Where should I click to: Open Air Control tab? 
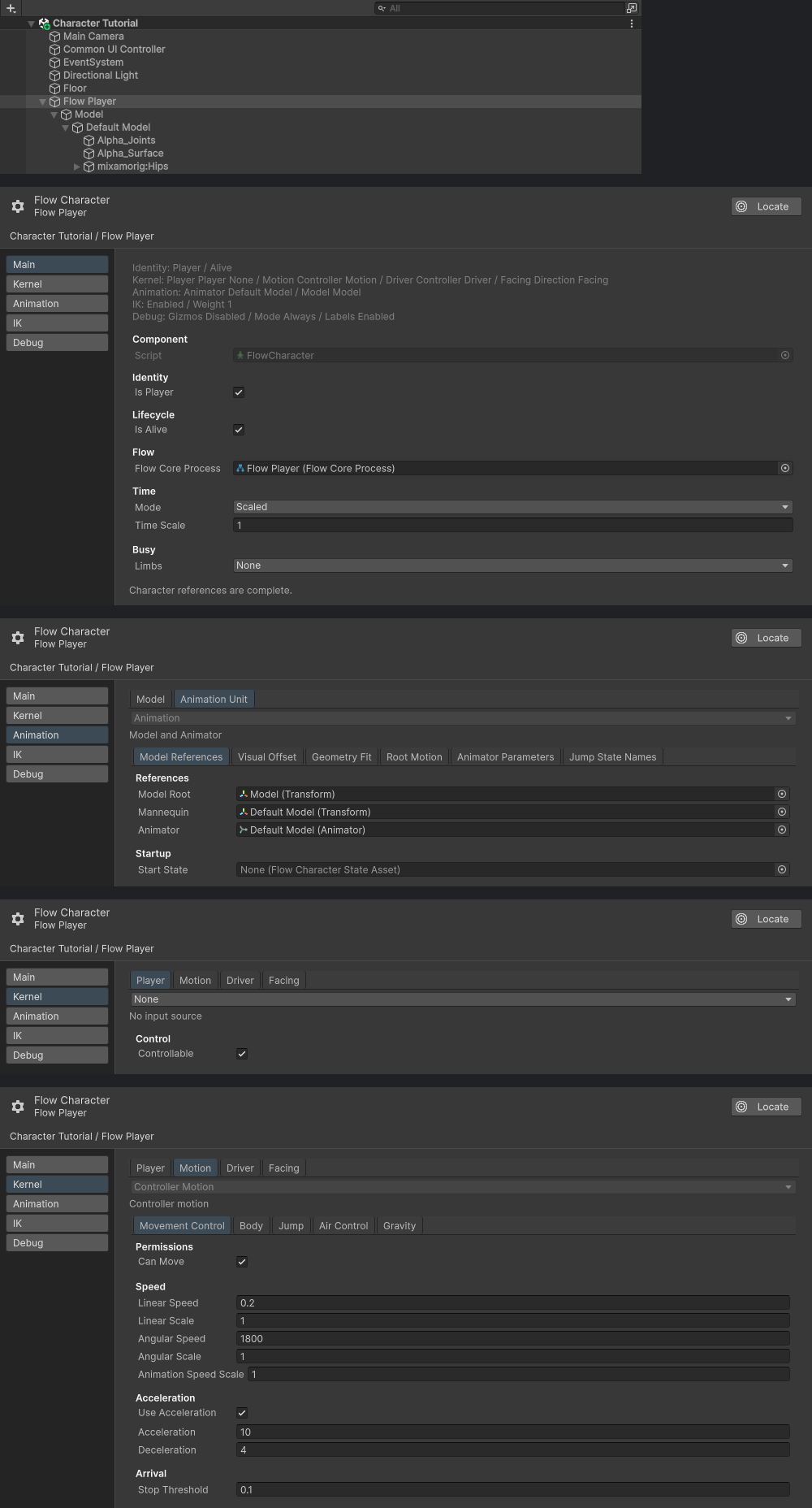(x=343, y=1226)
